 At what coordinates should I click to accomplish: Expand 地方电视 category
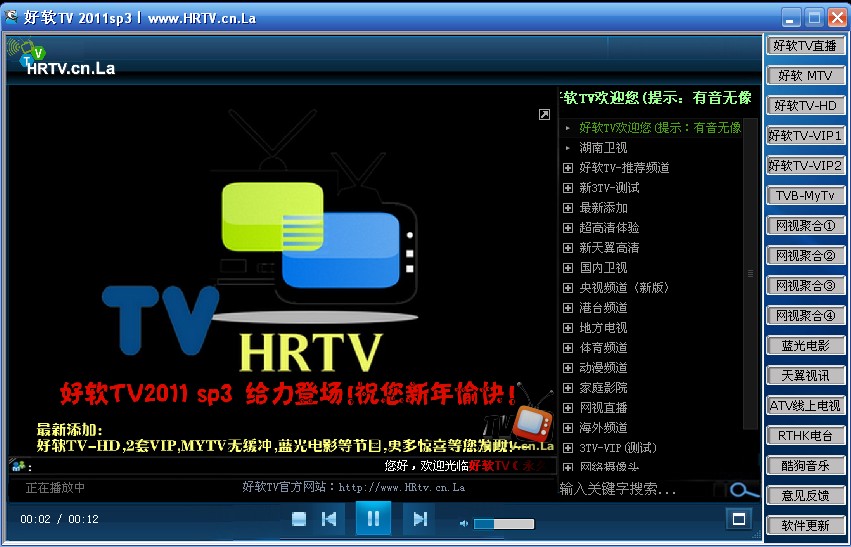click(568, 328)
